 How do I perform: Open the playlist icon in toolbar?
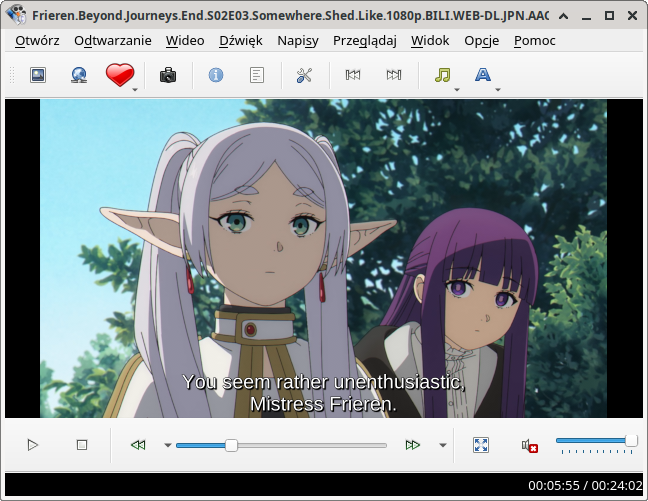pyautogui.click(x=257, y=75)
